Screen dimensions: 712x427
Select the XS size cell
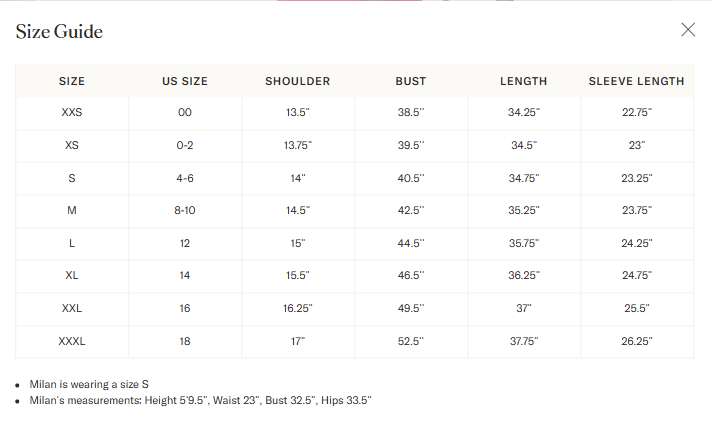tap(72, 145)
